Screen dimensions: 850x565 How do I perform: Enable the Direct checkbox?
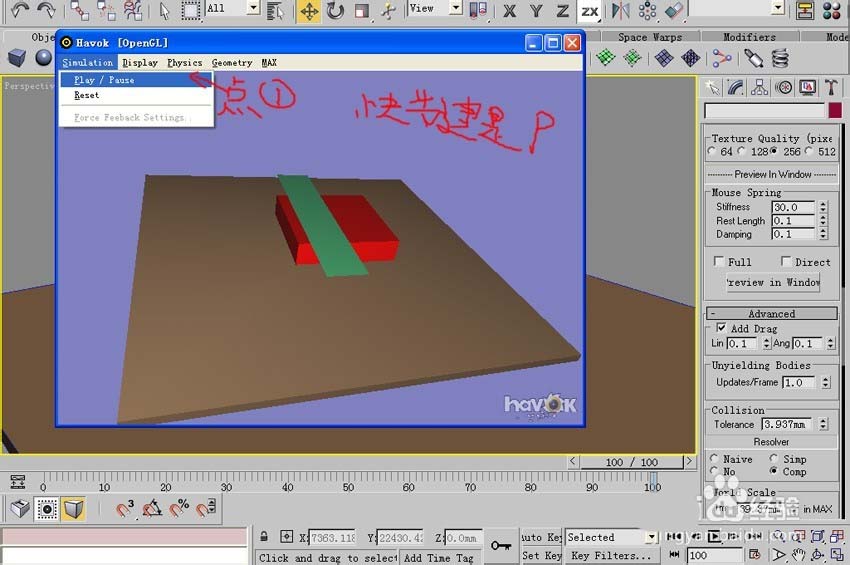(x=785, y=262)
